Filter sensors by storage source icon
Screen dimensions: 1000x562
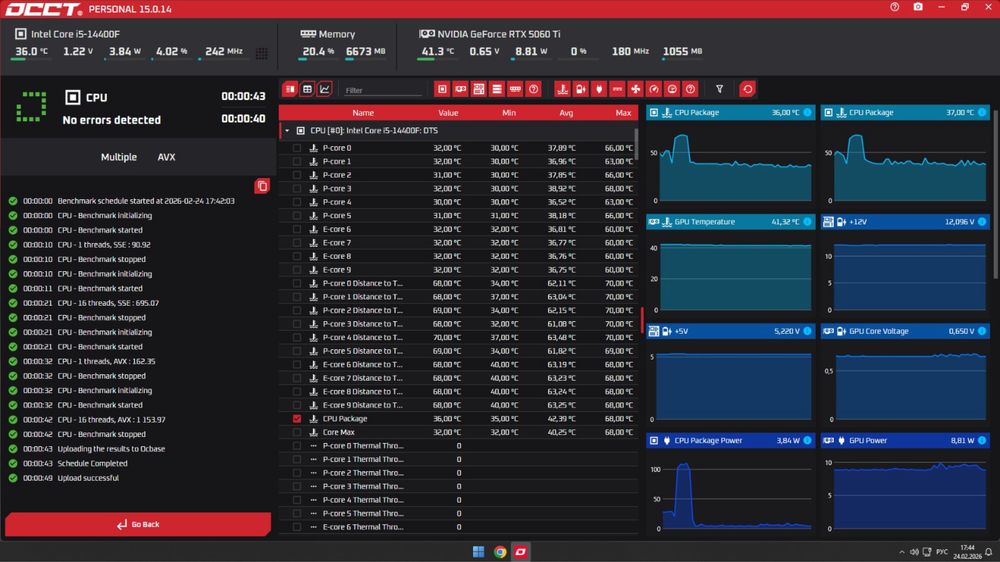coord(497,89)
